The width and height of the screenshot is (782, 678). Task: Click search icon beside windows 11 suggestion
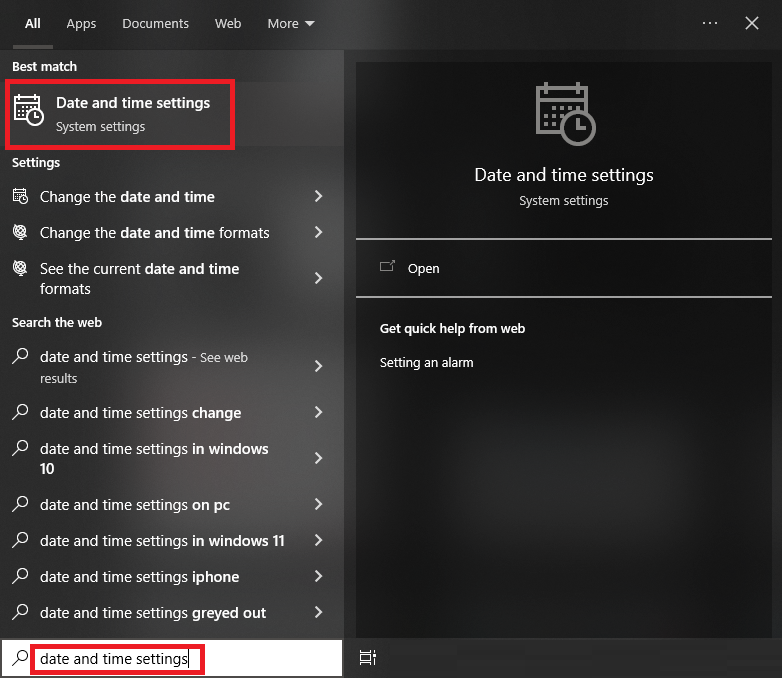(x=20, y=540)
